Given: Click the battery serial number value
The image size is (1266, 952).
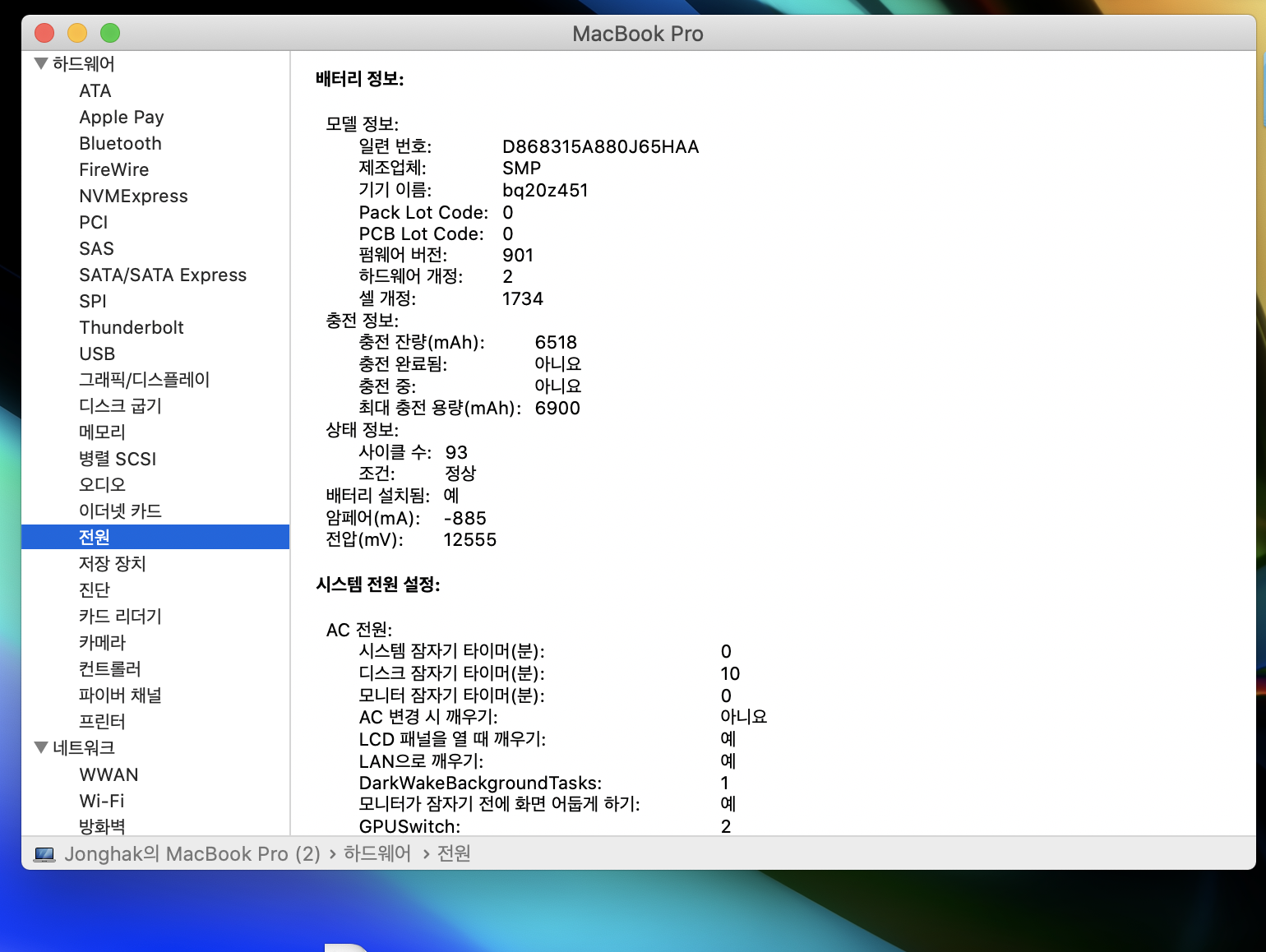Looking at the screenshot, I should coord(600,146).
